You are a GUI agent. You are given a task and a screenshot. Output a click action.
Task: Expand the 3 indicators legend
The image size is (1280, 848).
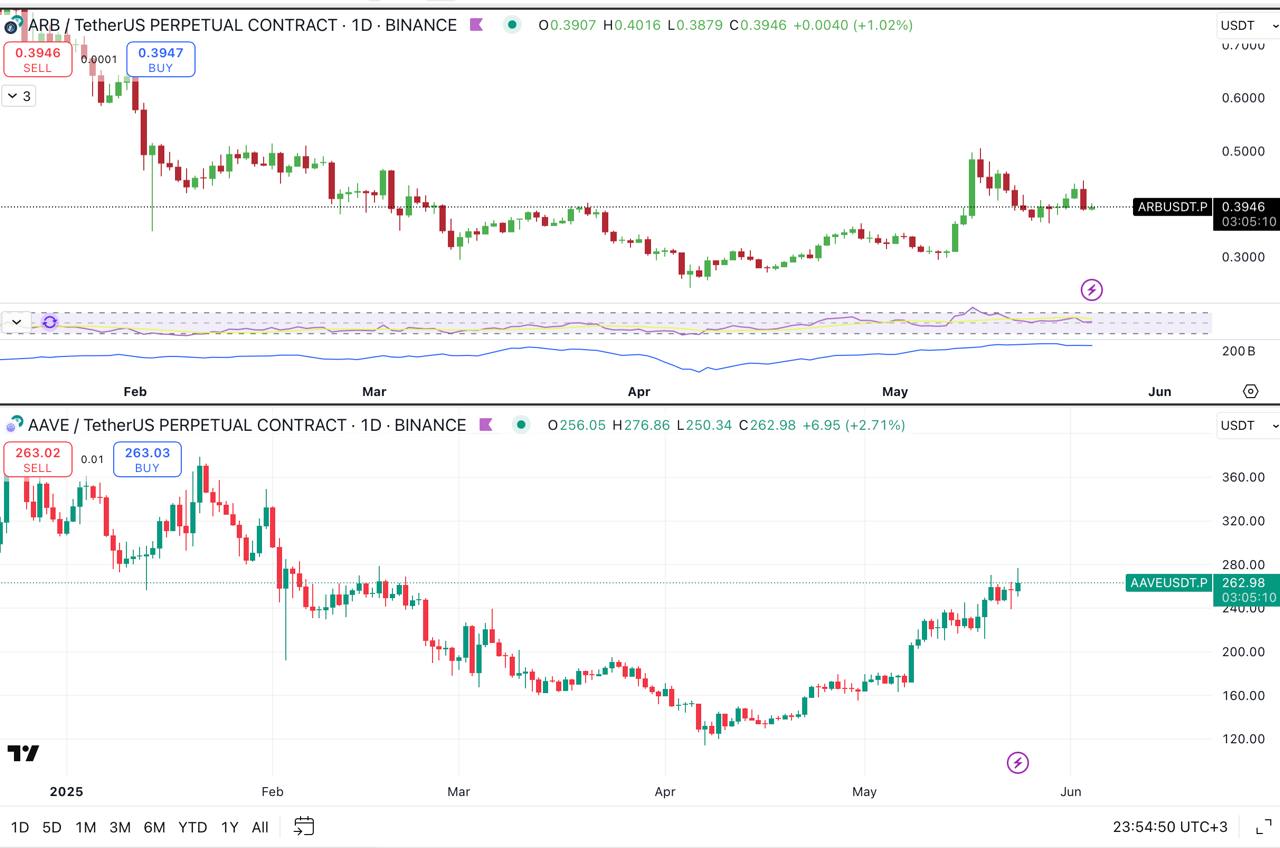click(x=19, y=96)
